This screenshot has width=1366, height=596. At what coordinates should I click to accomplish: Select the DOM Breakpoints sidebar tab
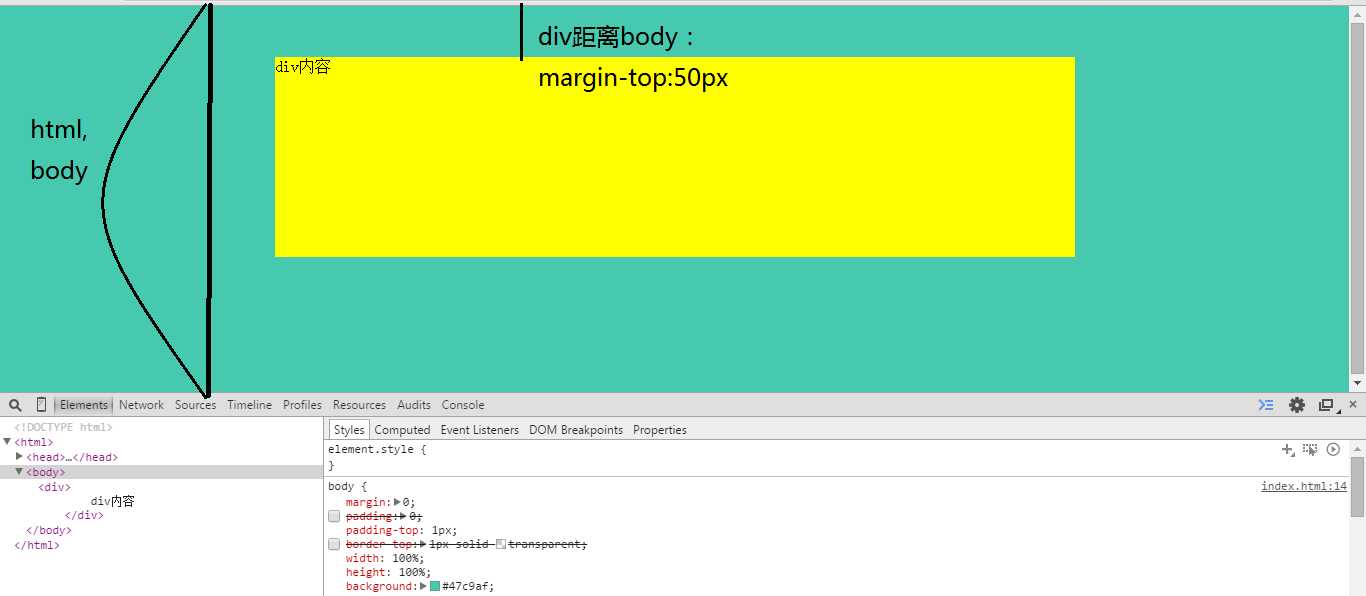click(x=576, y=430)
